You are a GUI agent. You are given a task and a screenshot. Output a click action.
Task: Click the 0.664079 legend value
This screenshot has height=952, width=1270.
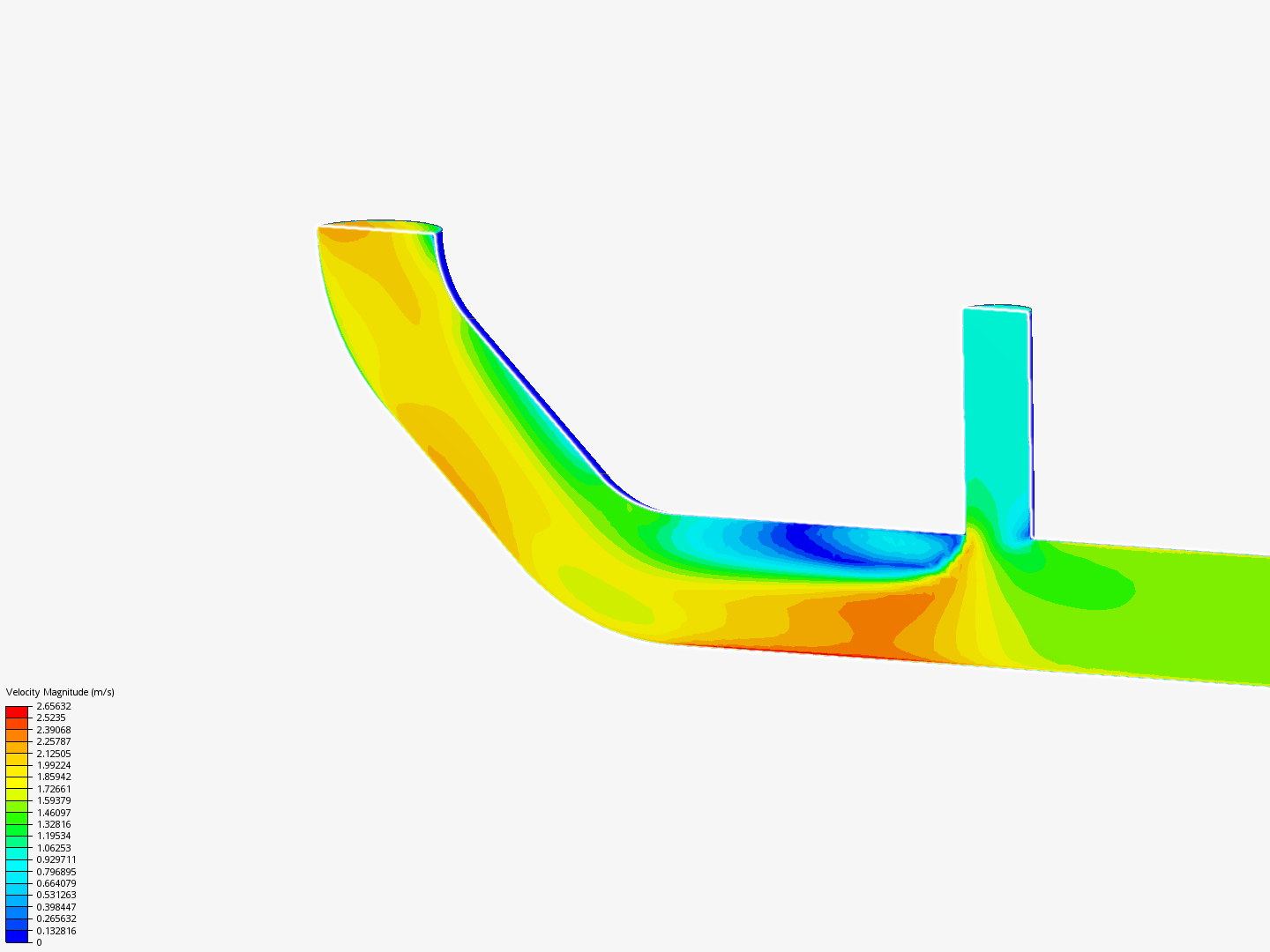point(56,883)
